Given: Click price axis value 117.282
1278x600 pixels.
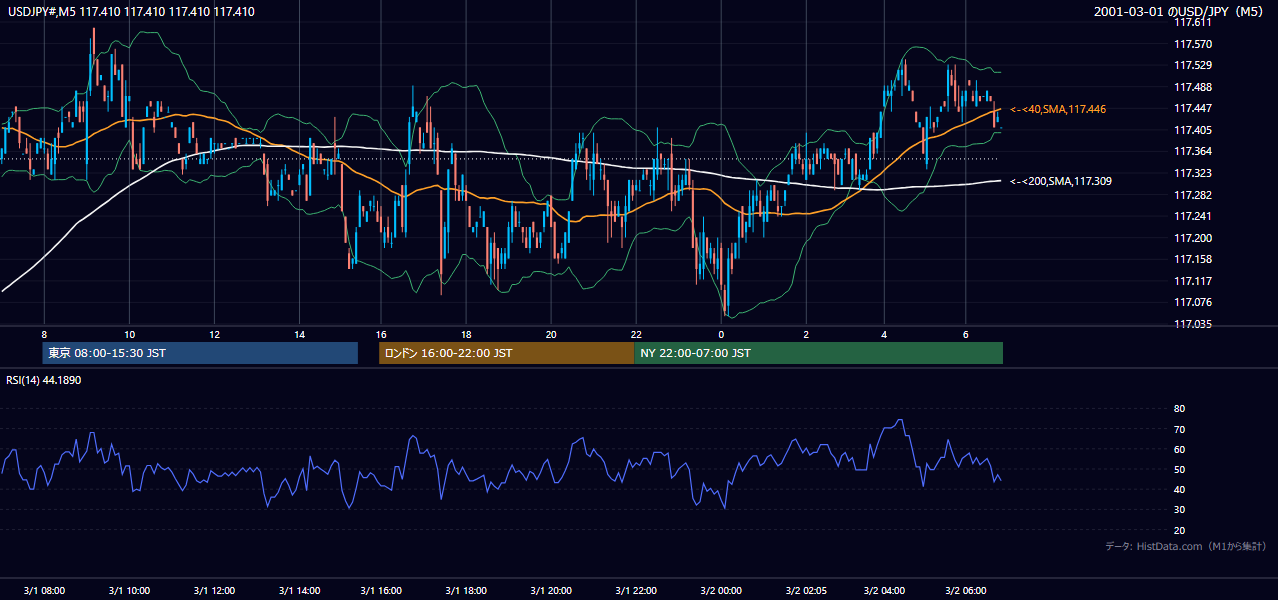Looking at the screenshot, I should pyautogui.click(x=1192, y=195).
